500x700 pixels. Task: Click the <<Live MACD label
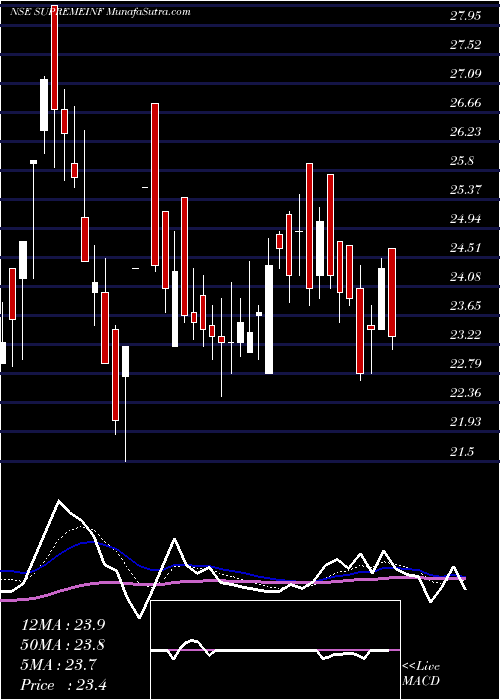(x=421, y=674)
